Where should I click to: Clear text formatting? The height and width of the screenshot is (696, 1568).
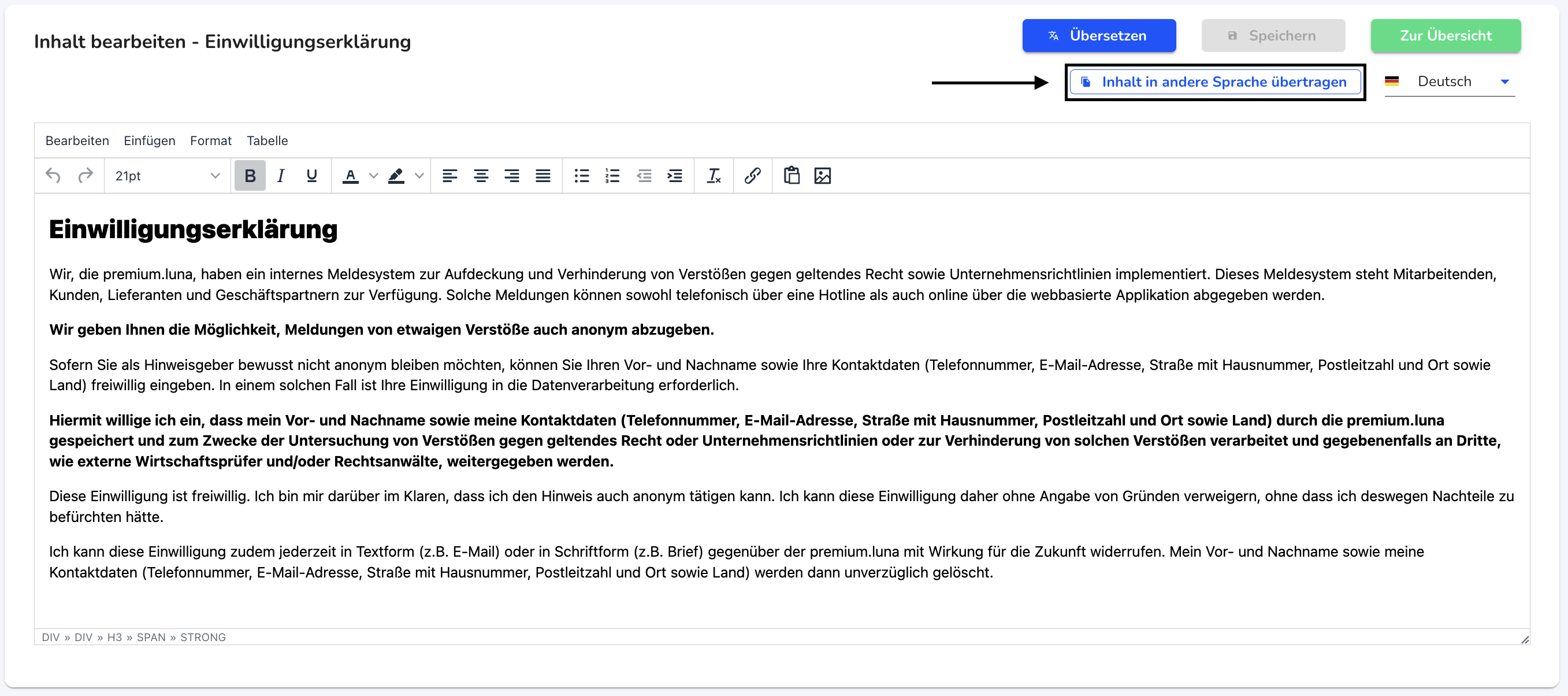point(714,175)
